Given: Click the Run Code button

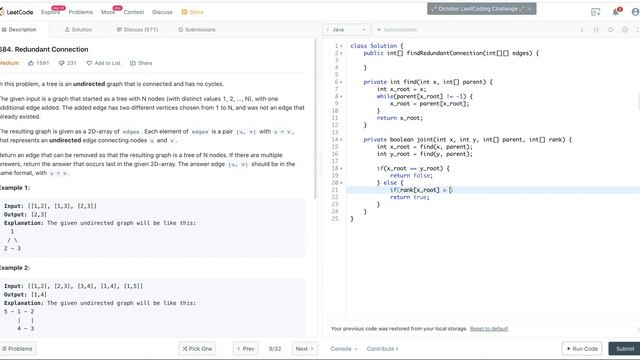Looking at the screenshot, I should click(582, 349).
